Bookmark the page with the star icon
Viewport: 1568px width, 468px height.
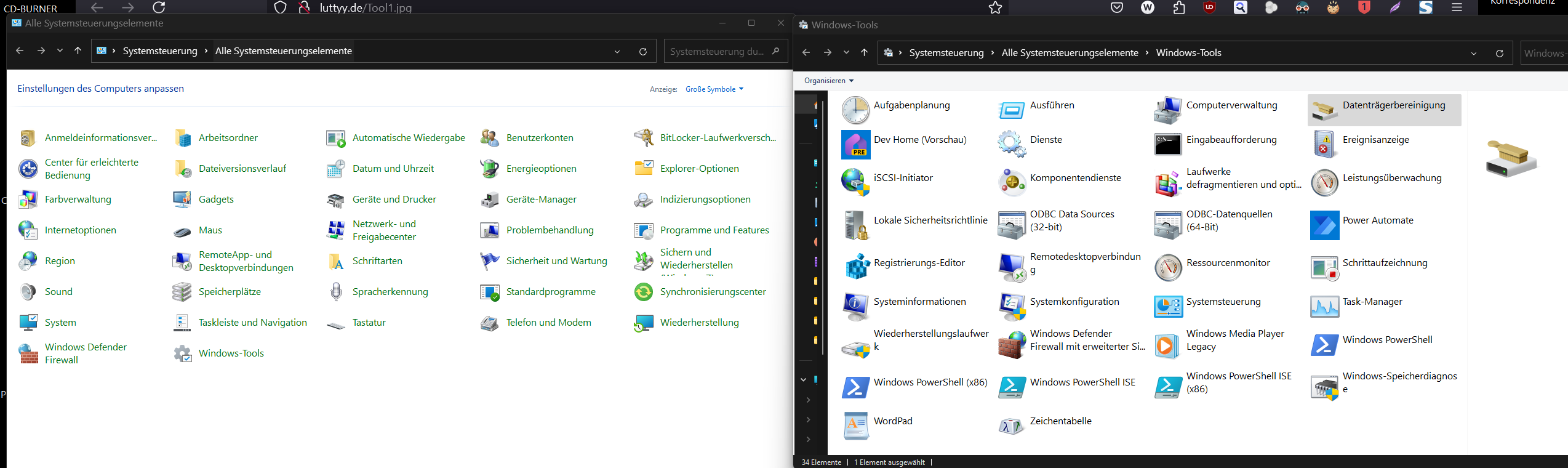996,7
